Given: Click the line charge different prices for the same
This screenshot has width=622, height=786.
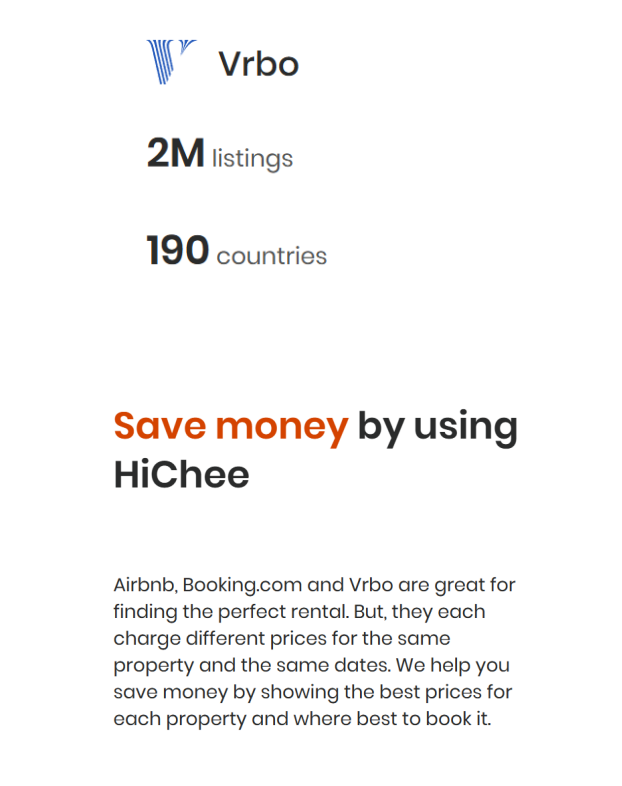Looking at the screenshot, I should 282,639.
